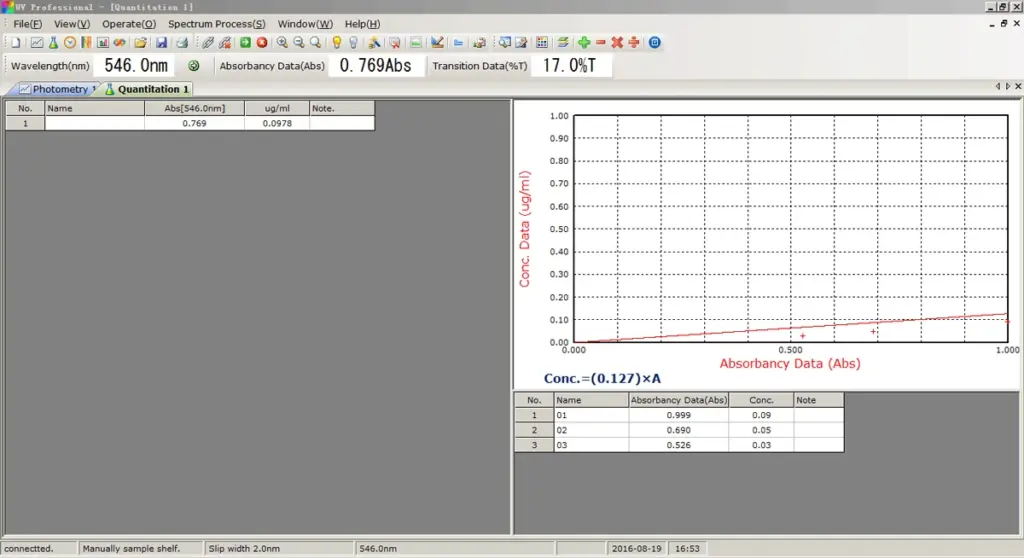Click the green plus add icon

(x=584, y=42)
